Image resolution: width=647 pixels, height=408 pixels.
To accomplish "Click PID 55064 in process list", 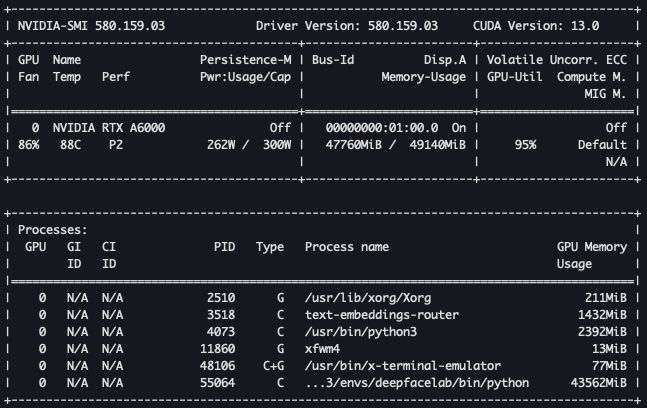I will click(x=217, y=383).
